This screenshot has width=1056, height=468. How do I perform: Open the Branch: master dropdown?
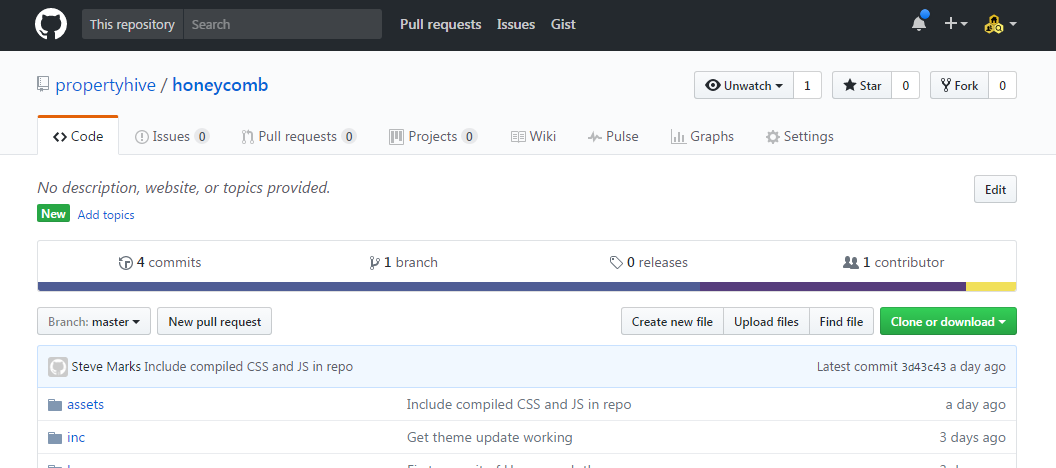point(94,321)
